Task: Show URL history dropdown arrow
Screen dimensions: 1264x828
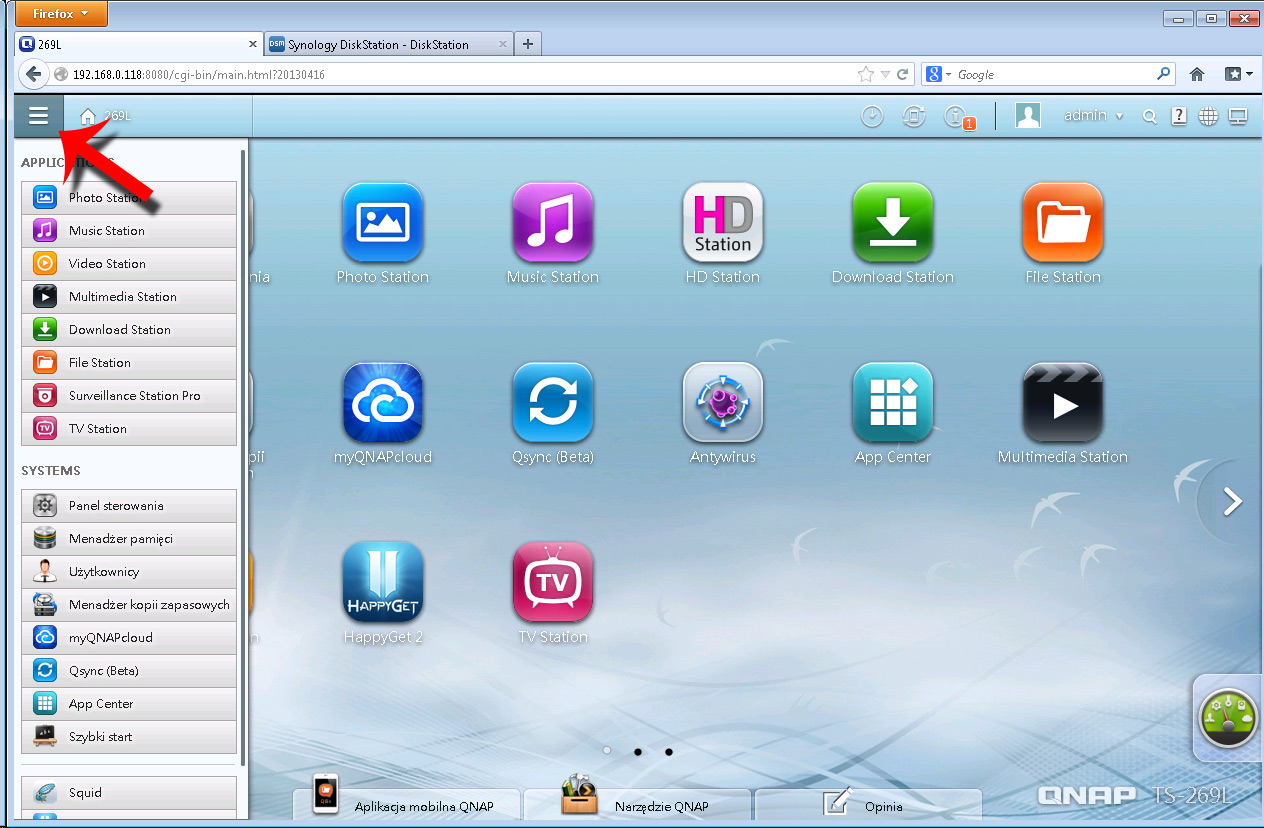Action: coord(885,74)
